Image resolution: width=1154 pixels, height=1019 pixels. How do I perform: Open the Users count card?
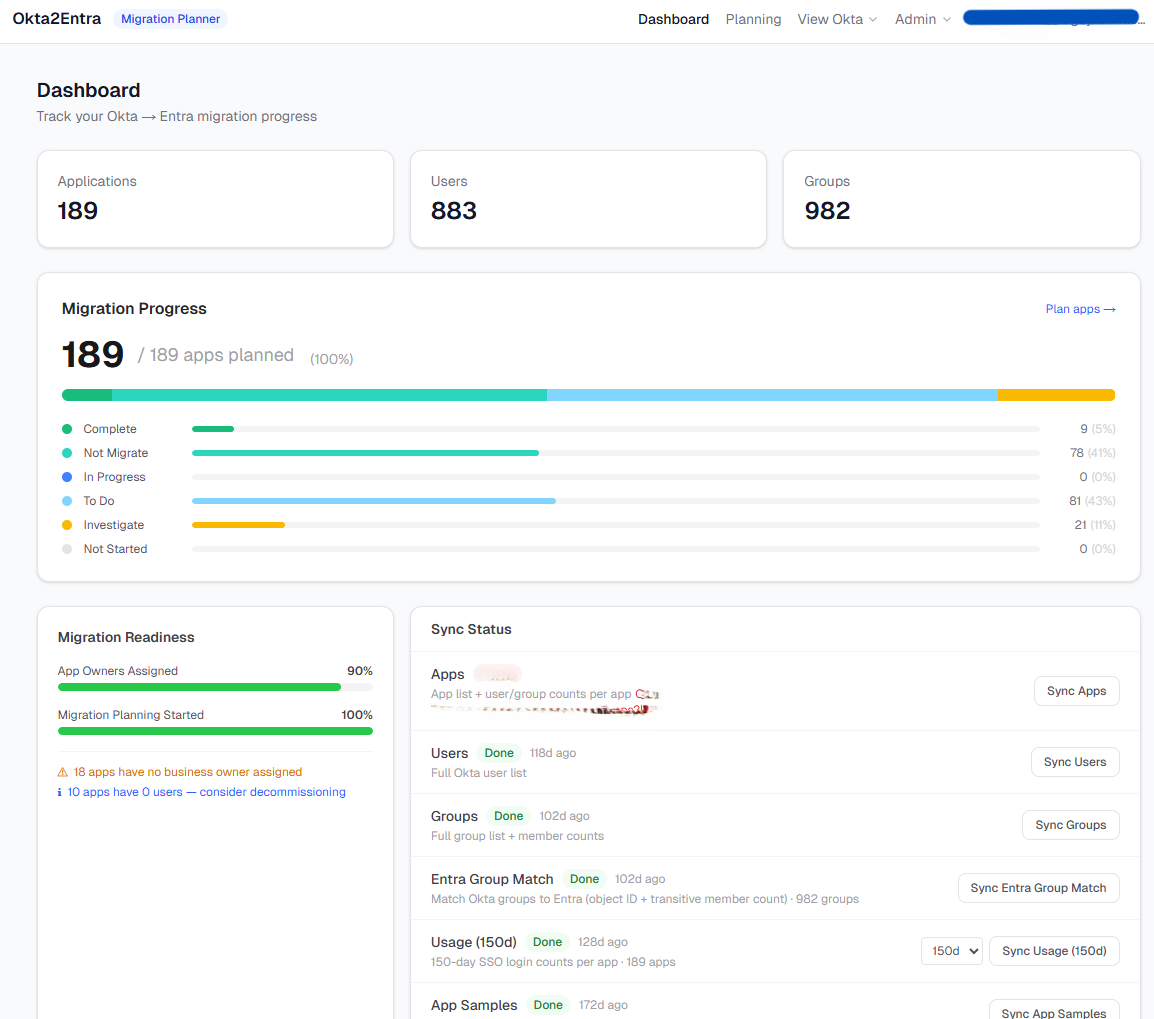pyautogui.click(x=588, y=199)
